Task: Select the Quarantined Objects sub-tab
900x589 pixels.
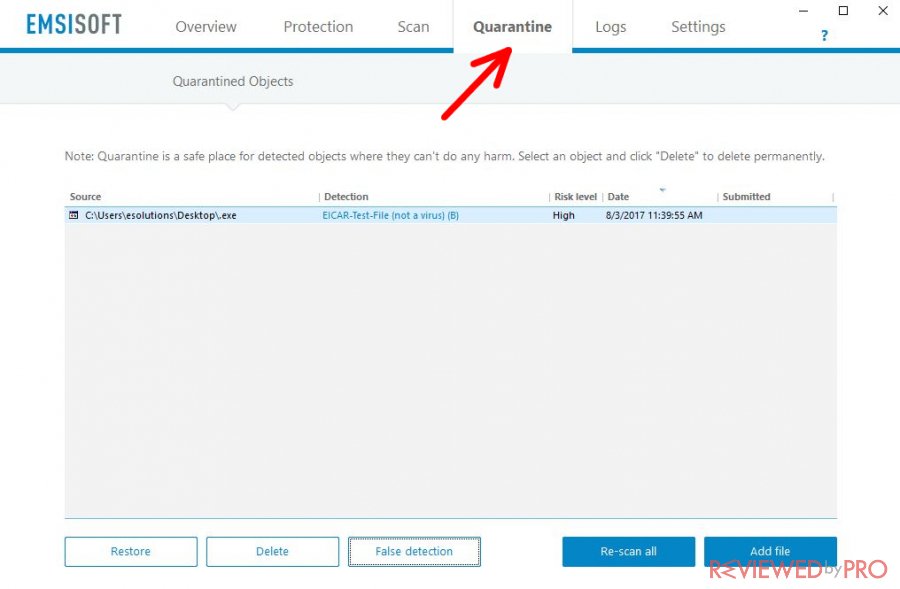Action: [232, 82]
